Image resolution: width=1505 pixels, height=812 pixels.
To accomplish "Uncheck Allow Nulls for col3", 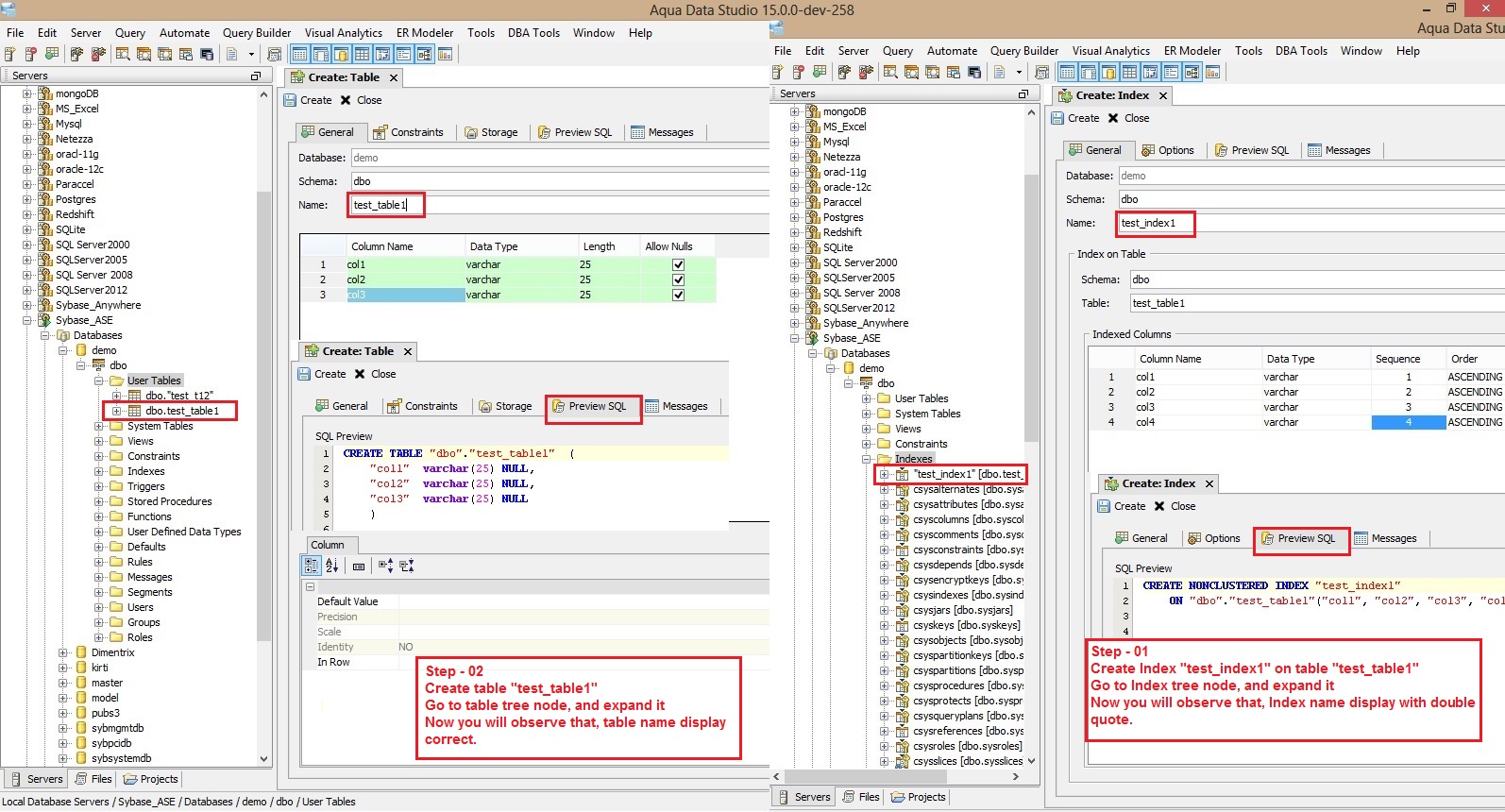I will [678, 295].
